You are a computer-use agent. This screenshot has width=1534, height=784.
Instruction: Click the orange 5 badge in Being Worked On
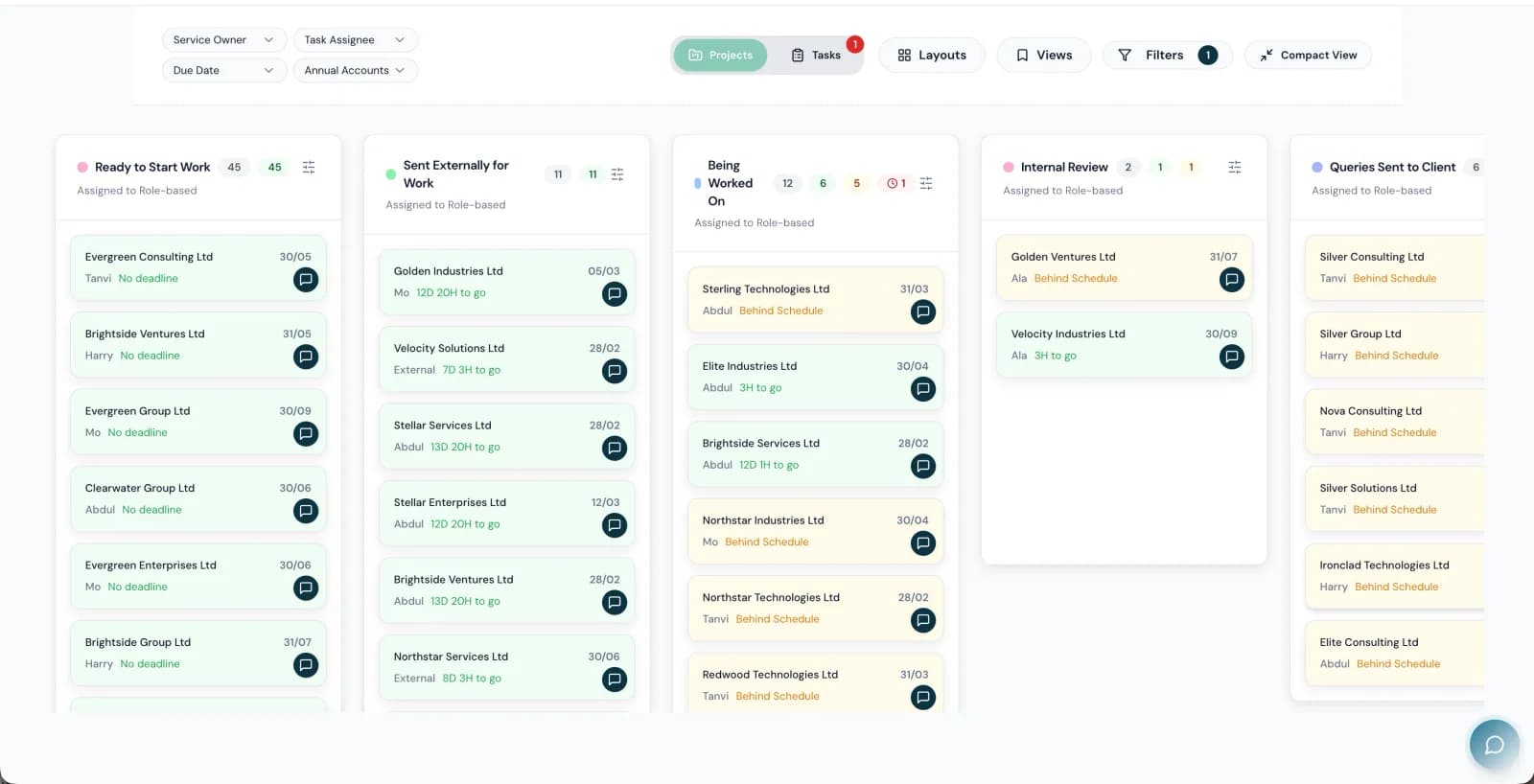tap(857, 183)
